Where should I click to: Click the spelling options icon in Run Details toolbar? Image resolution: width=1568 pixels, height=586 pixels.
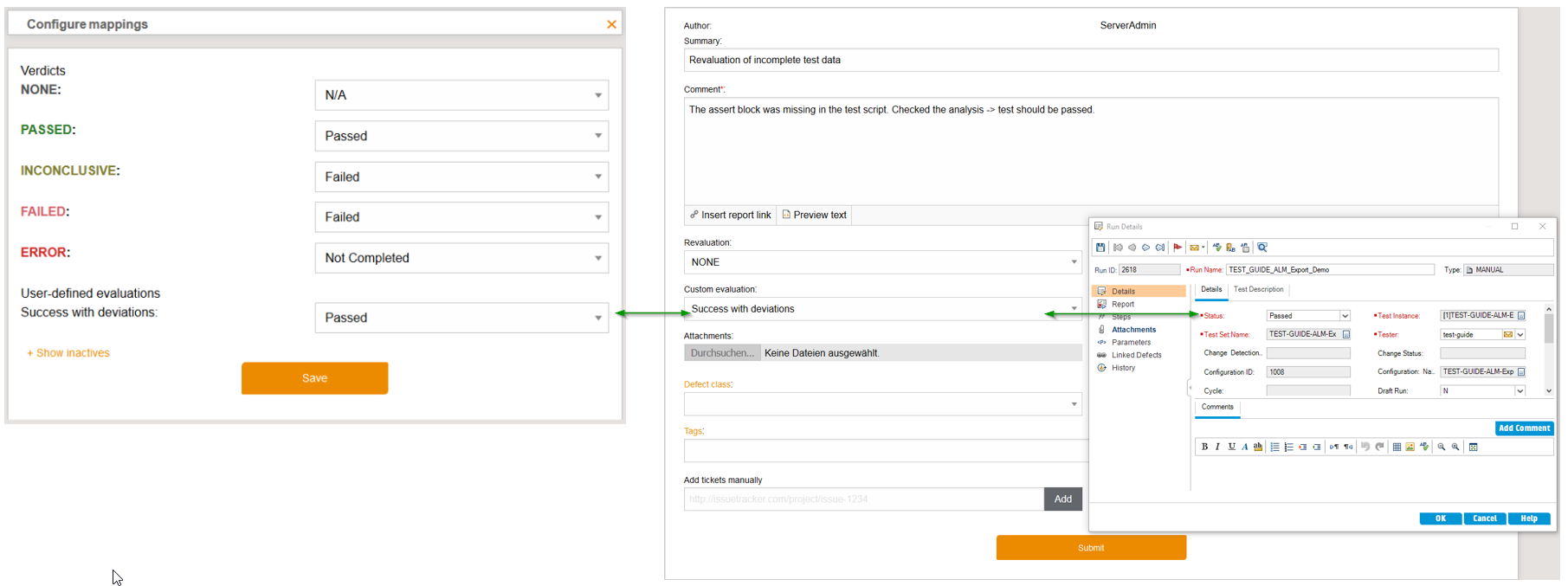click(x=1245, y=248)
